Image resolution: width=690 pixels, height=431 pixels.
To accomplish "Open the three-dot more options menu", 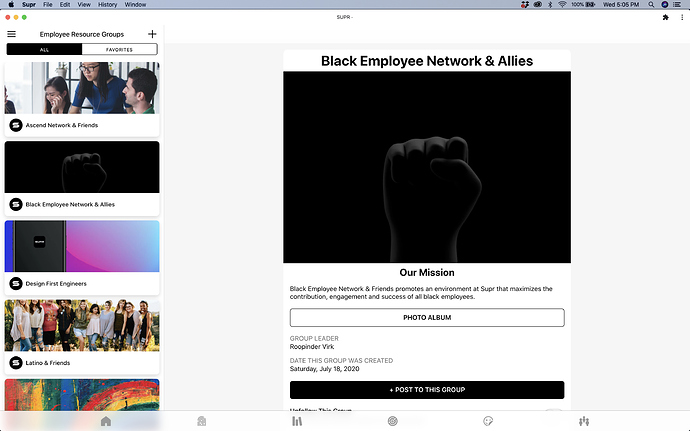I will coord(682,17).
